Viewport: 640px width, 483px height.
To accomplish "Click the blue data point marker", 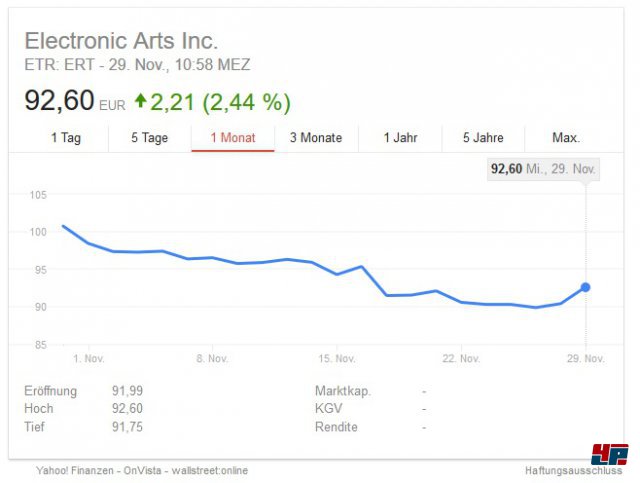I will pos(585,287).
